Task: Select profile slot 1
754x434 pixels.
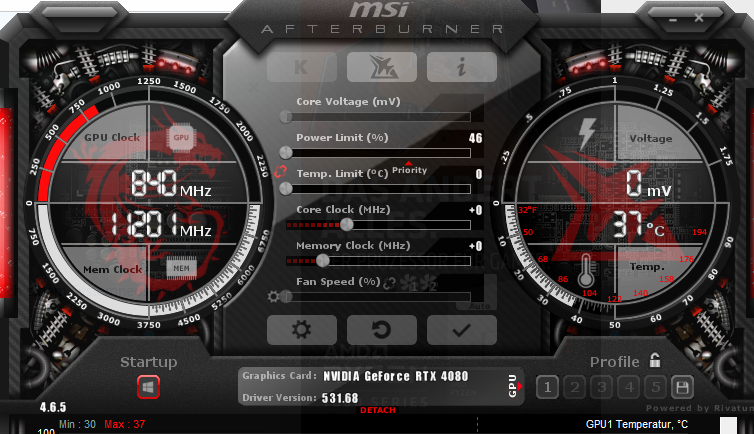Action: click(547, 387)
